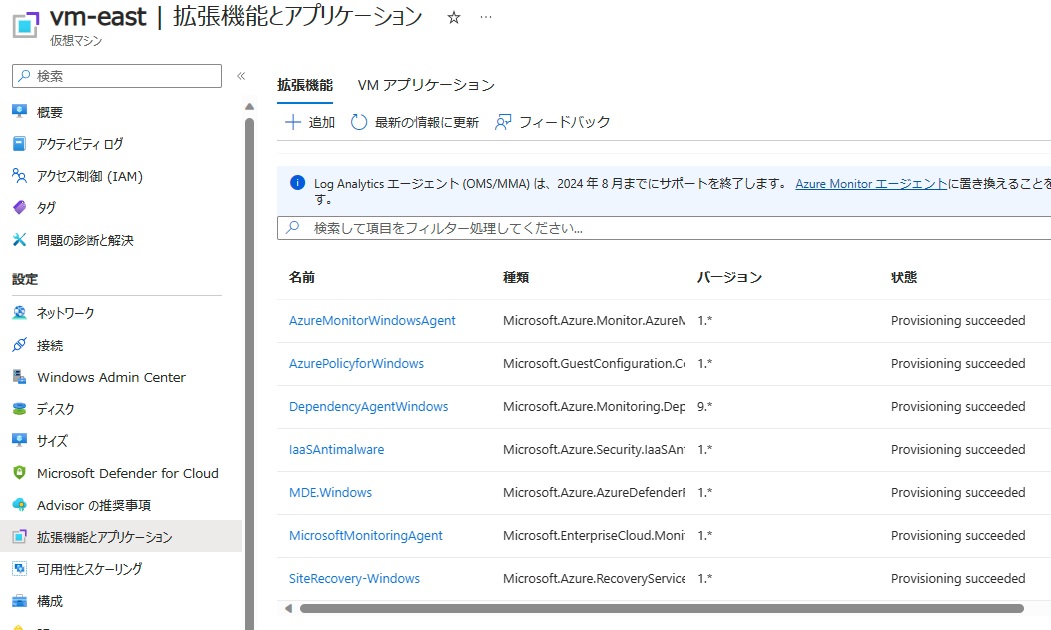This screenshot has height=630, width=1051.
Task: Open フィードバック (Feedback) in the toolbar
Action: (553, 122)
